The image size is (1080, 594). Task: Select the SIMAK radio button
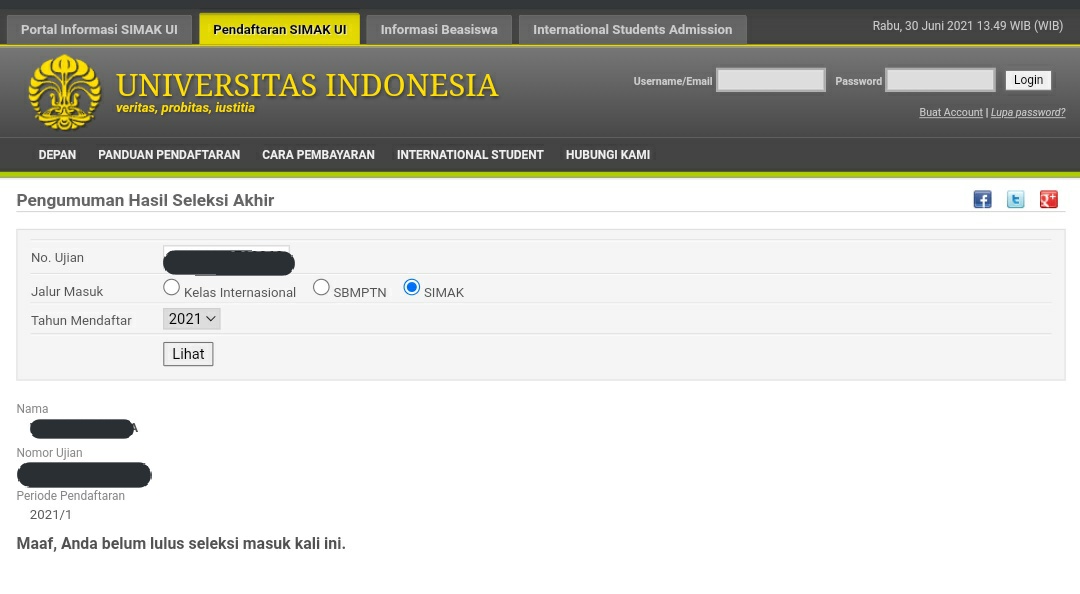tap(411, 287)
